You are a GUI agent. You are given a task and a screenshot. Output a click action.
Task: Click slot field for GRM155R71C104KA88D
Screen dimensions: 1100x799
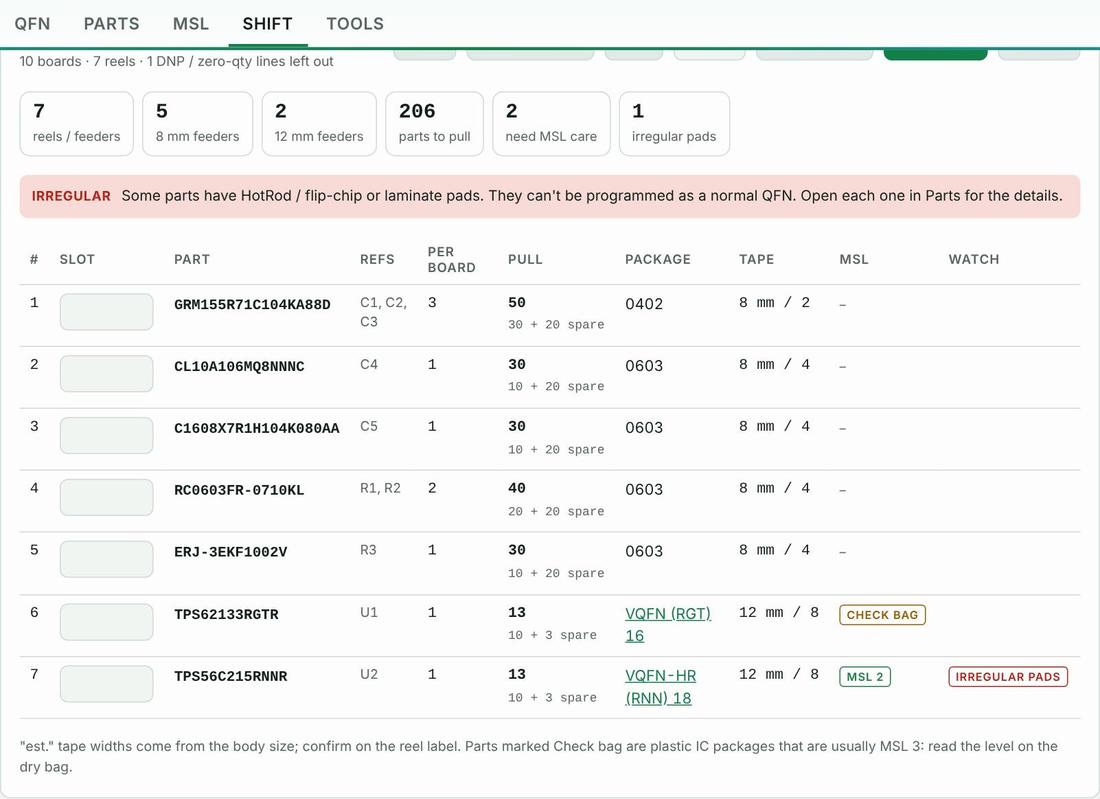(107, 311)
